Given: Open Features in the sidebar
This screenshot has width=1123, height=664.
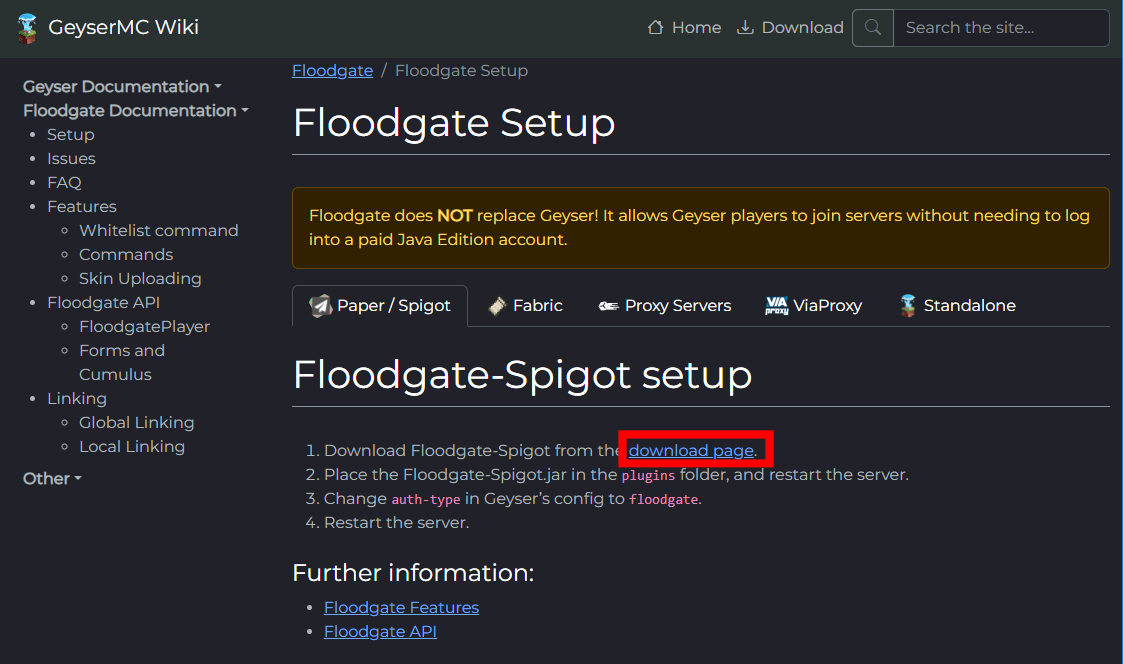Looking at the screenshot, I should click(x=82, y=206).
